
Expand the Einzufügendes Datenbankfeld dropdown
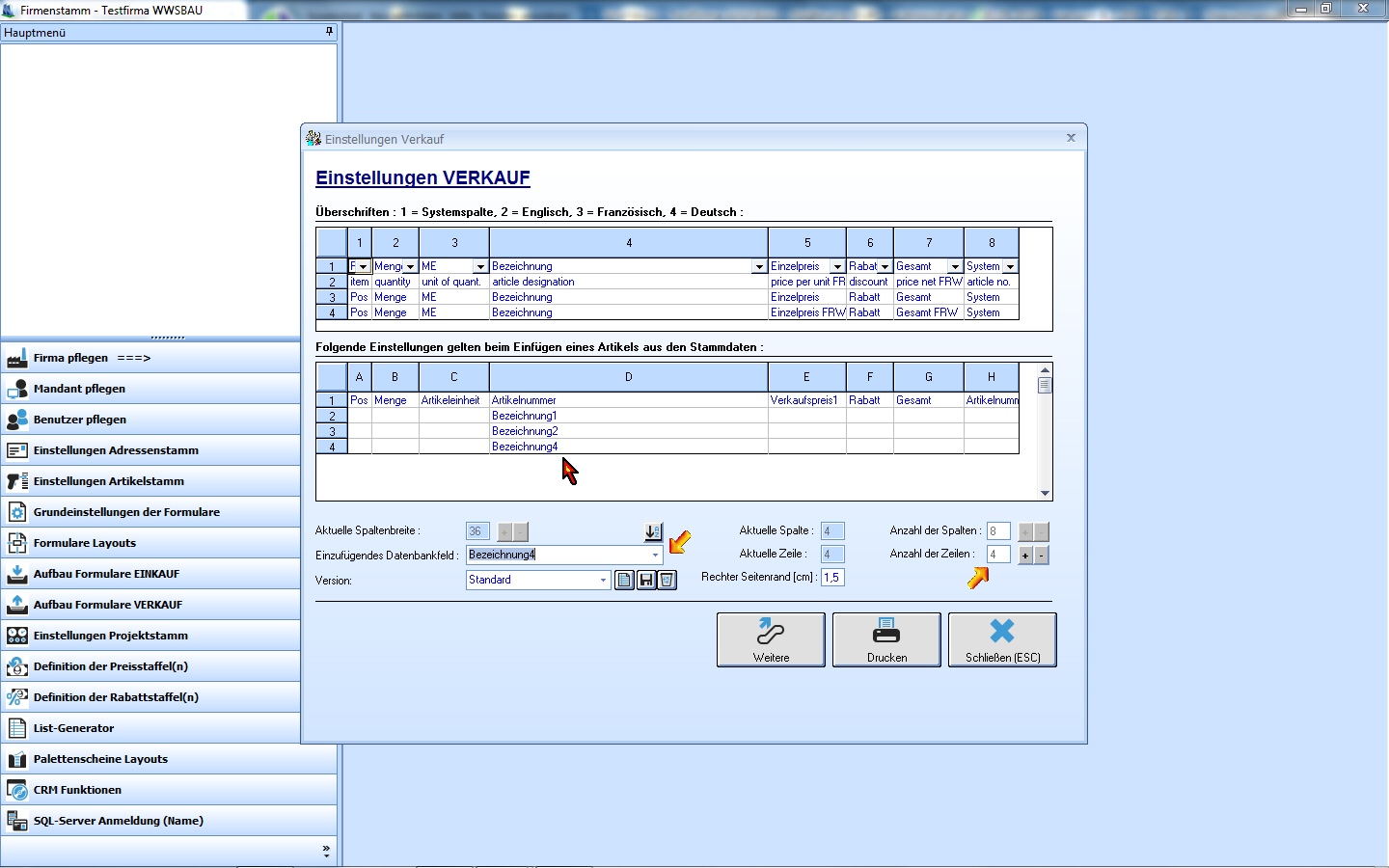pyautogui.click(x=655, y=556)
